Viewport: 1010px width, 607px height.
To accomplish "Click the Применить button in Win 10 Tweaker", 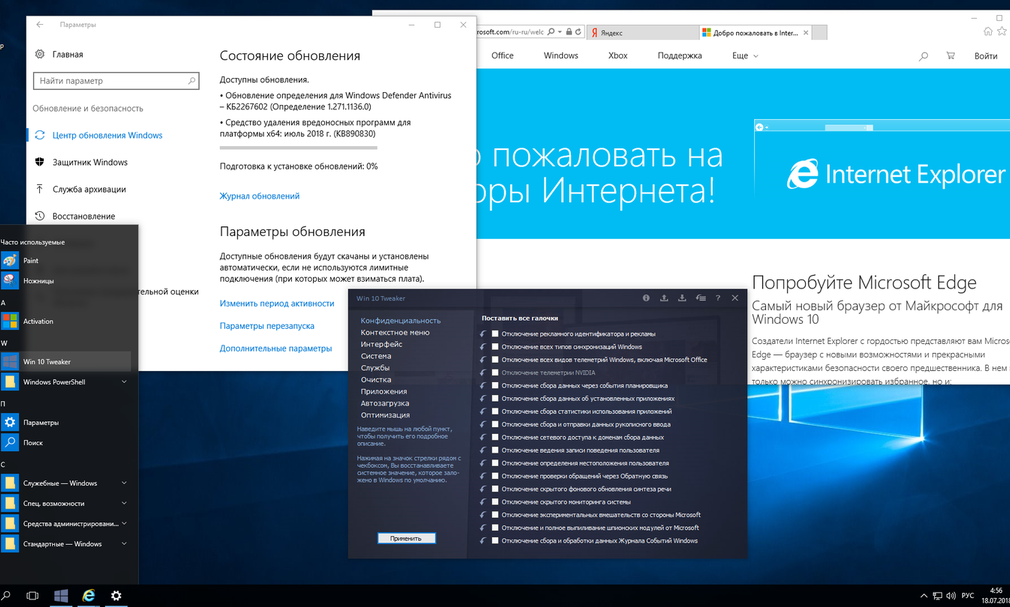I will tap(406, 538).
